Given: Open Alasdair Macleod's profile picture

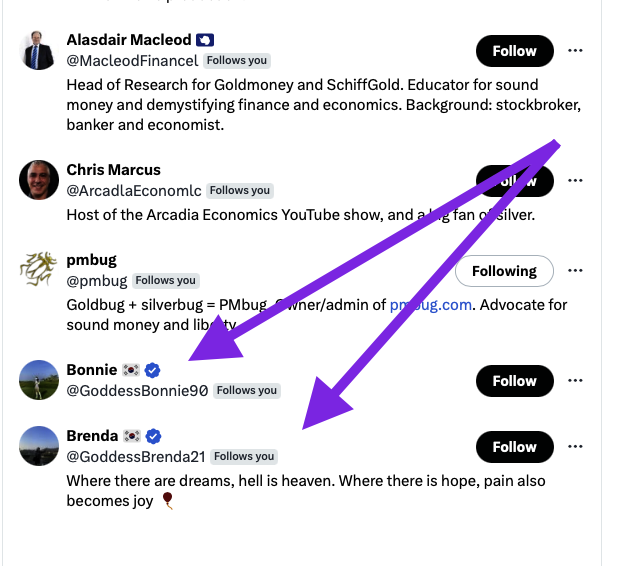Looking at the screenshot, I should coord(39,50).
